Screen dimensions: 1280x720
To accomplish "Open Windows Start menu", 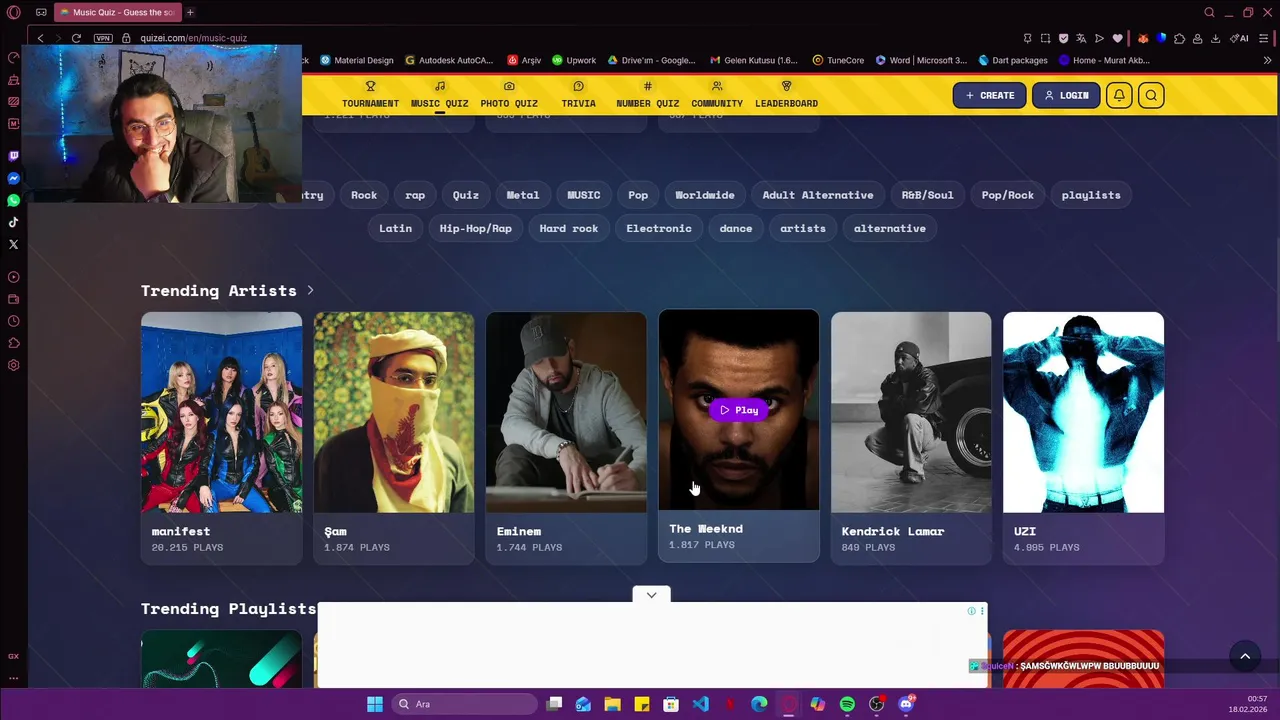I will pos(374,704).
